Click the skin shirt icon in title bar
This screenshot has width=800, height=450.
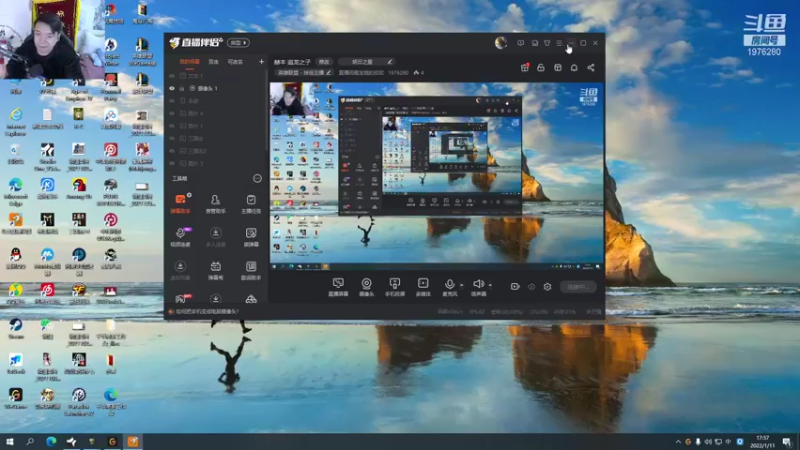547,43
